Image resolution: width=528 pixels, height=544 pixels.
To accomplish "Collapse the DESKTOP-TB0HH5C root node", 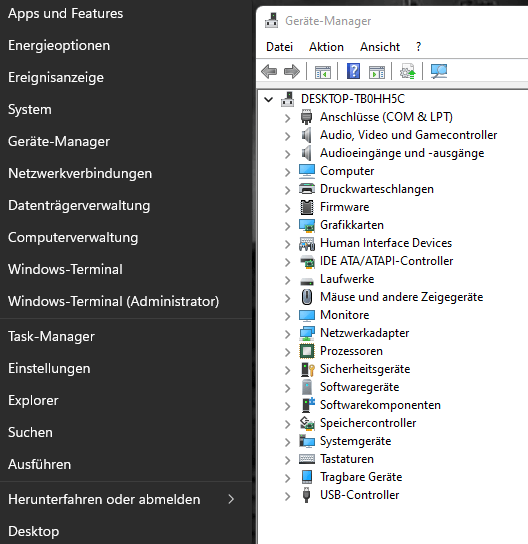I will [x=268, y=100].
